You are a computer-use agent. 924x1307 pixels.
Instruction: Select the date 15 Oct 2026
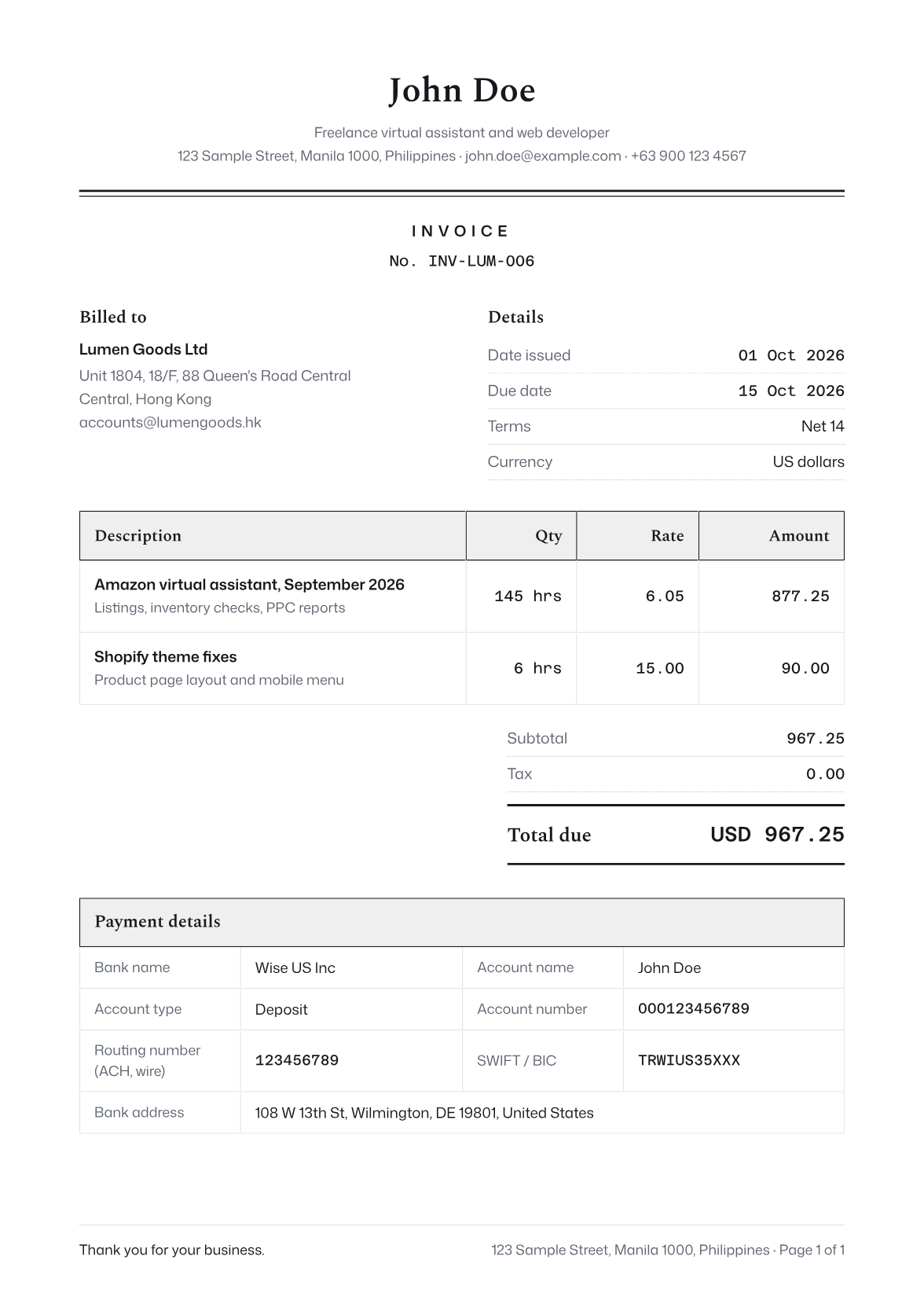point(791,391)
